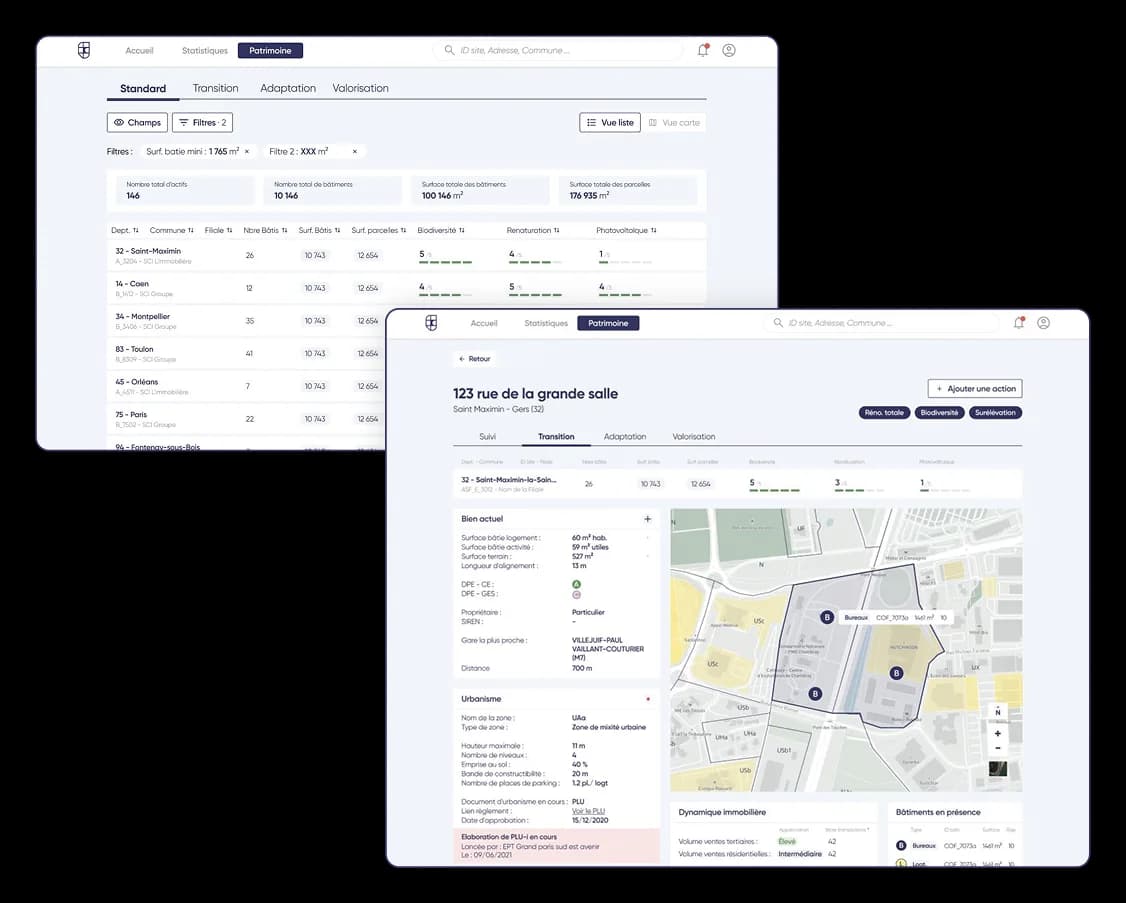1126x903 pixels.
Task: Go to Statistiques in the back list window
Action: click(x=205, y=50)
